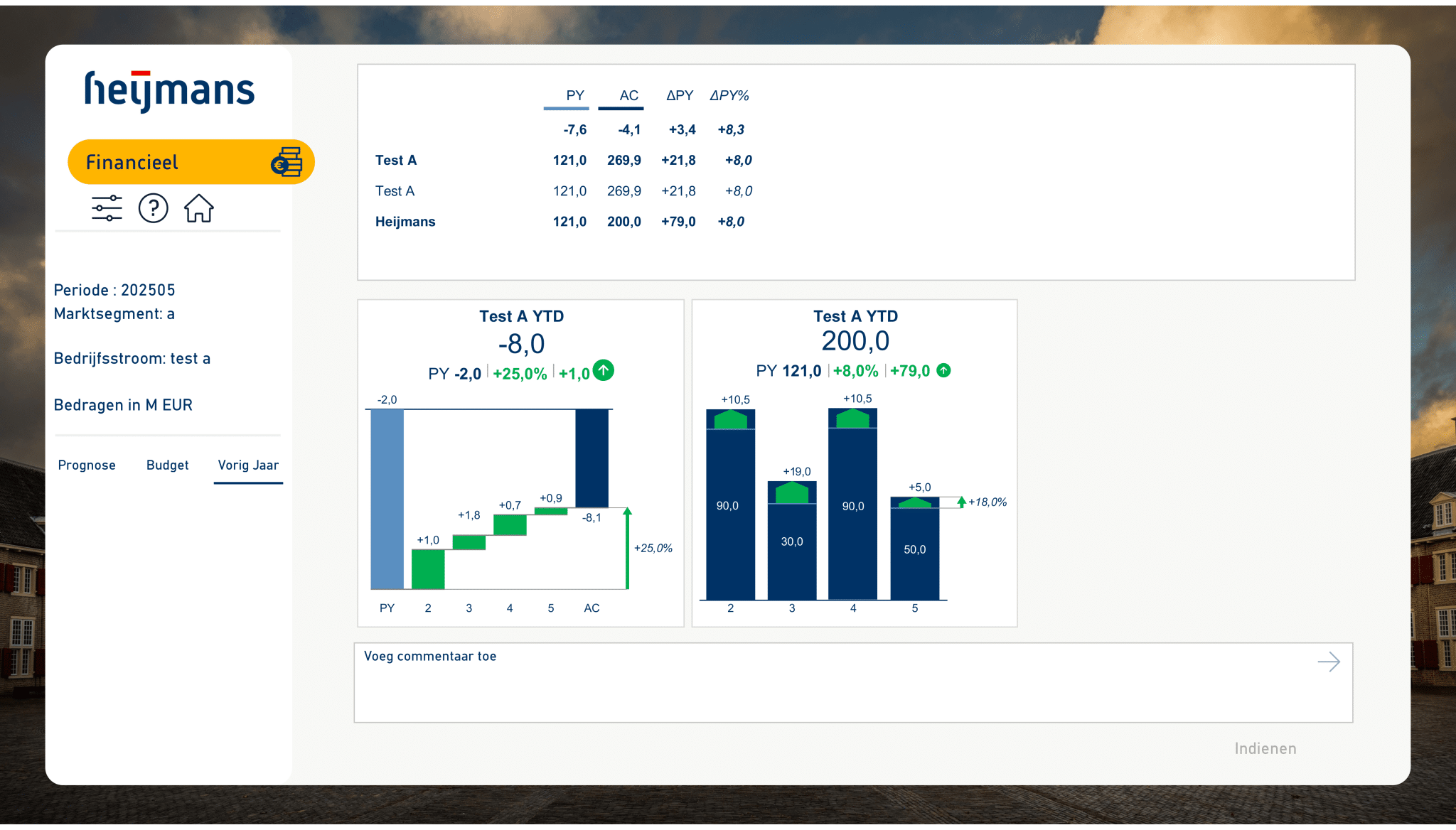
Task: Switch to the Budget tab
Action: click(167, 465)
